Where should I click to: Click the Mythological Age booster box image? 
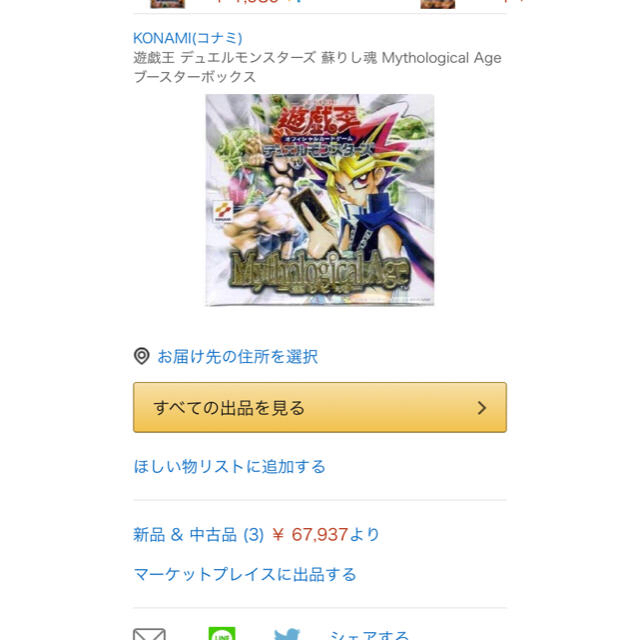pos(320,200)
